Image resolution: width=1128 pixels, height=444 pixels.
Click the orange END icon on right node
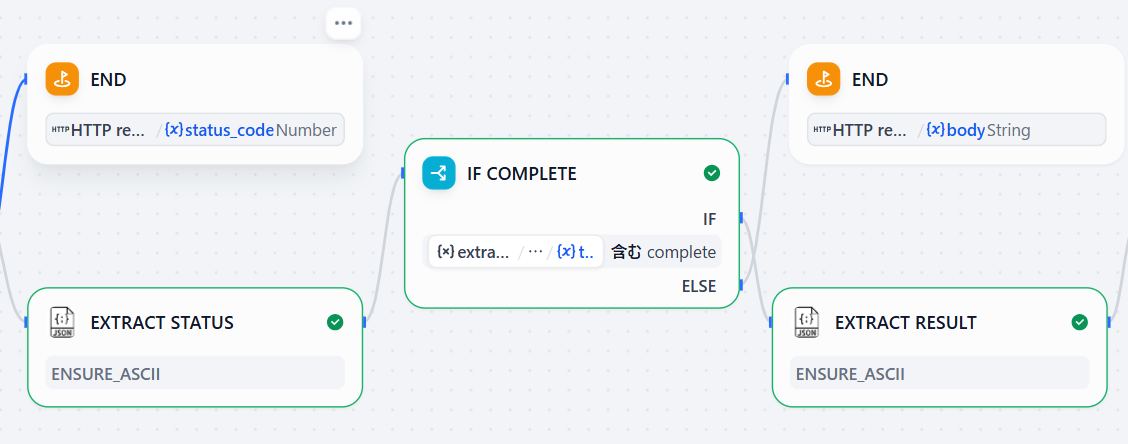tap(824, 79)
